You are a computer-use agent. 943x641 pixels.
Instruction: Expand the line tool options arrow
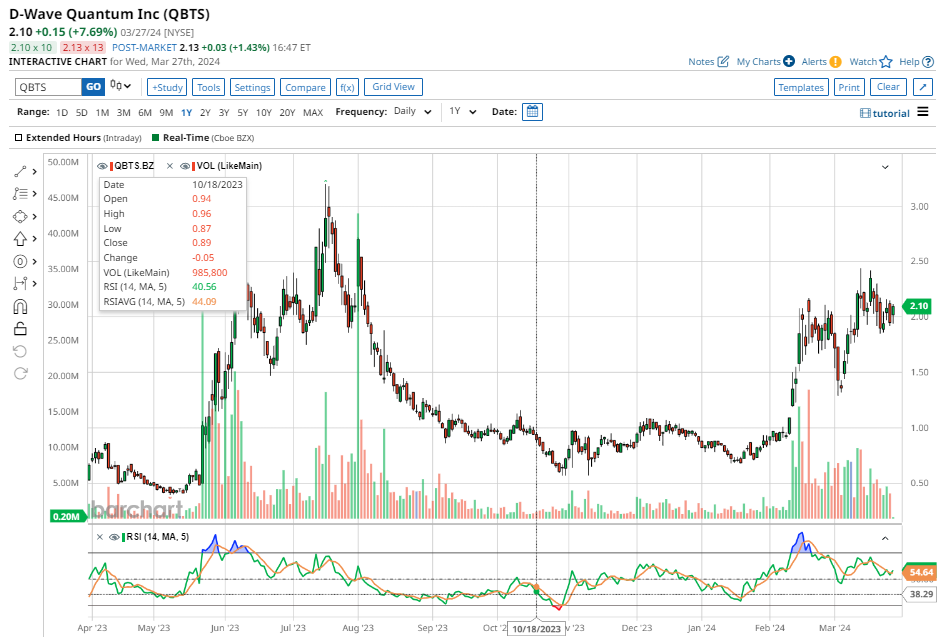click(34, 172)
